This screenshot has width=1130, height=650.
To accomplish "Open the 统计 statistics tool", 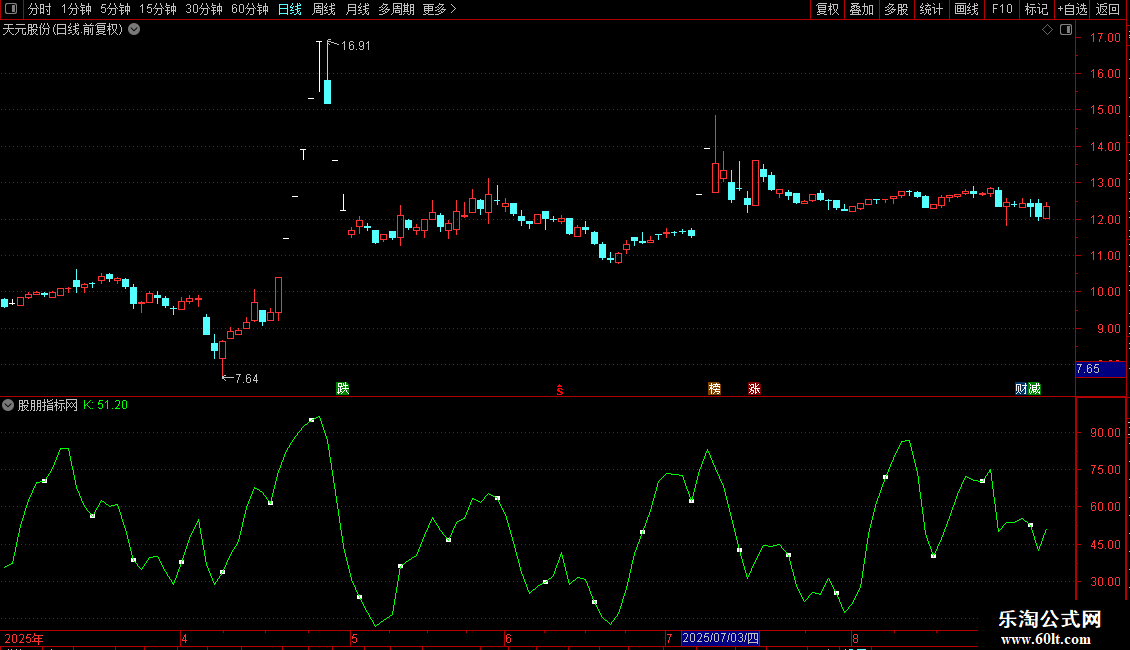I will (x=931, y=9).
